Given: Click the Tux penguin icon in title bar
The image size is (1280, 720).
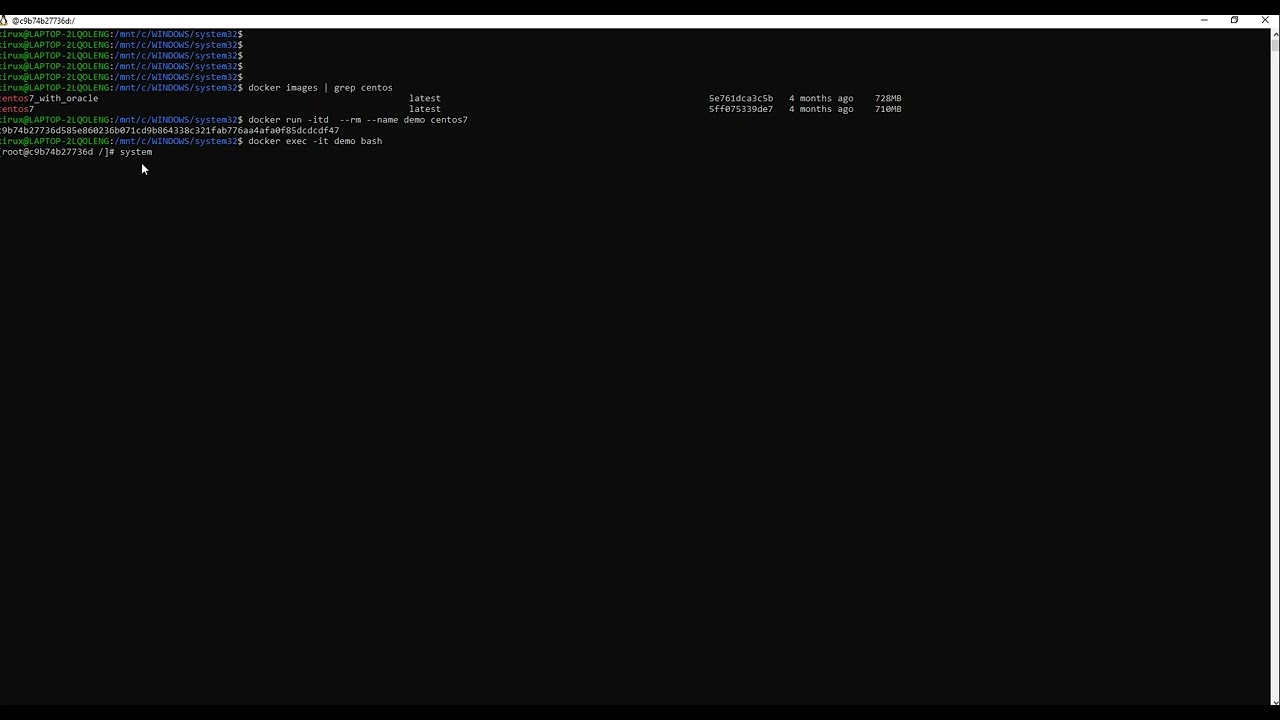Looking at the screenshot, I should click(x=4, y=20).
